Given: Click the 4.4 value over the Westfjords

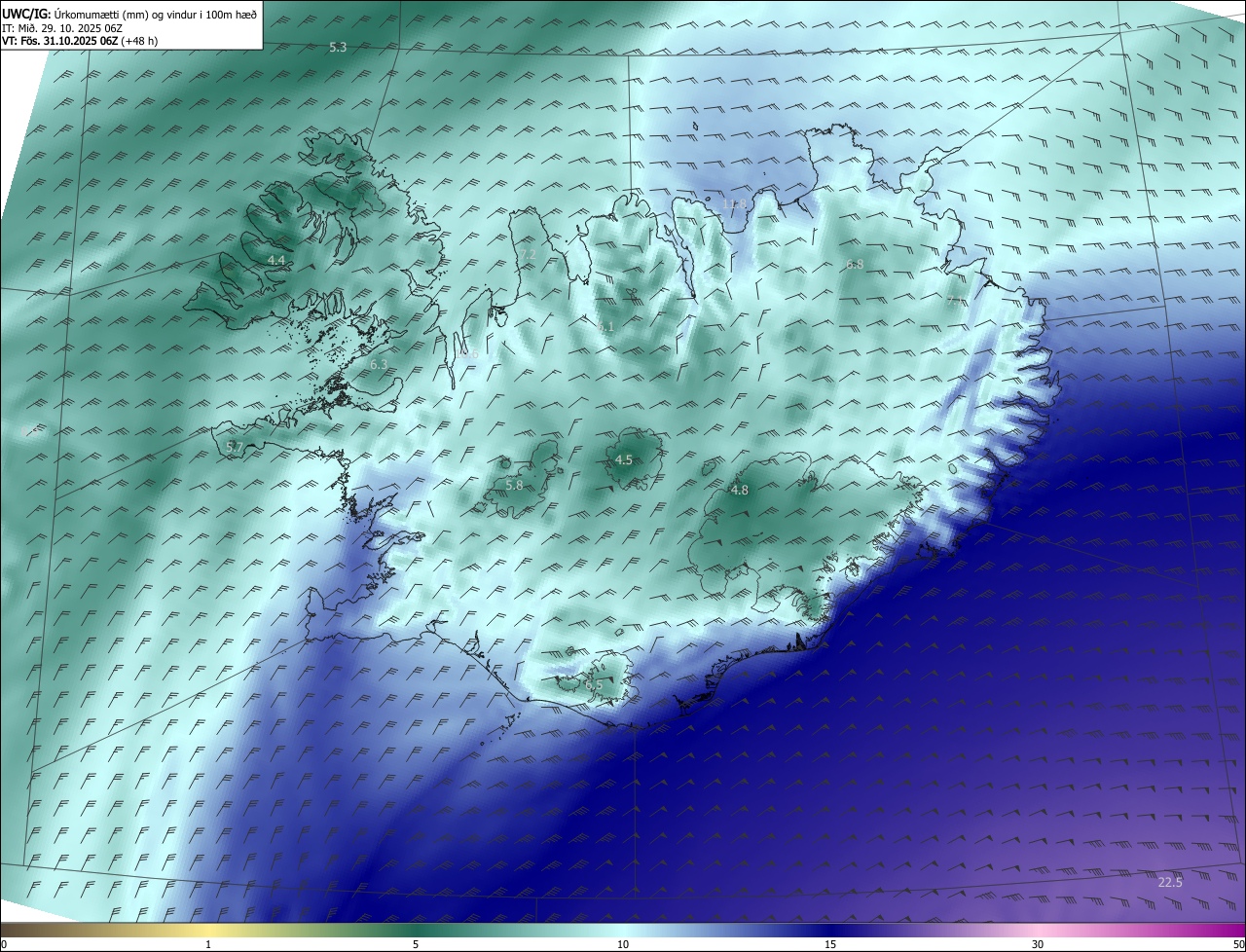Looking at the screenshot, I should tap(276, 260).
